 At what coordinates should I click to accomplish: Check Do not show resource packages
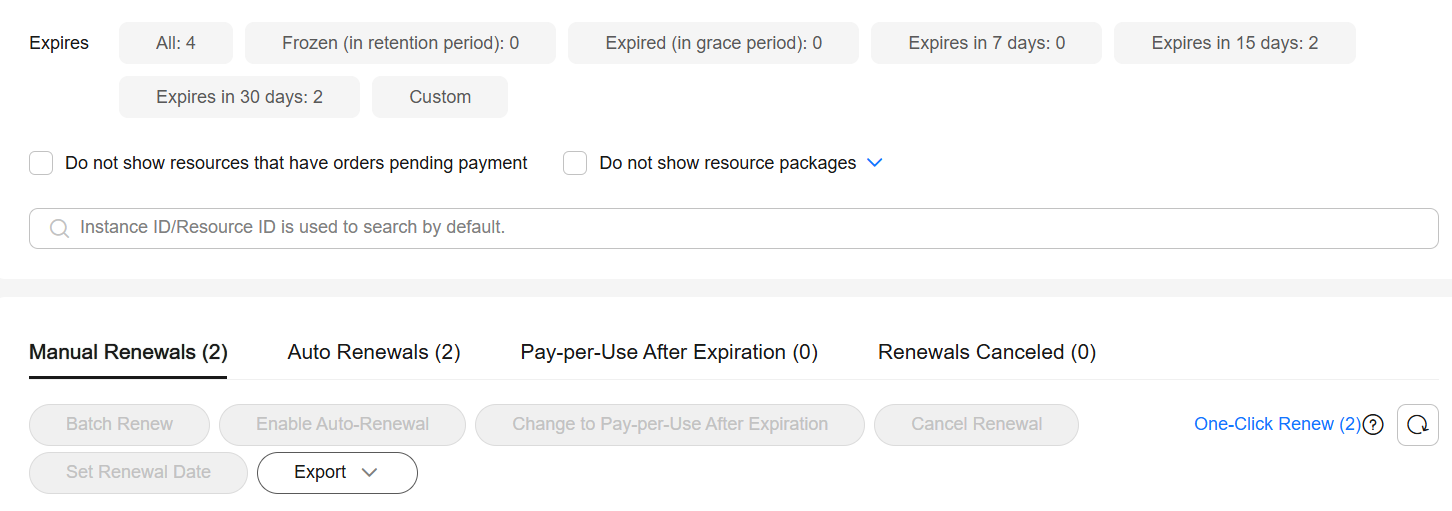[575, 163]
